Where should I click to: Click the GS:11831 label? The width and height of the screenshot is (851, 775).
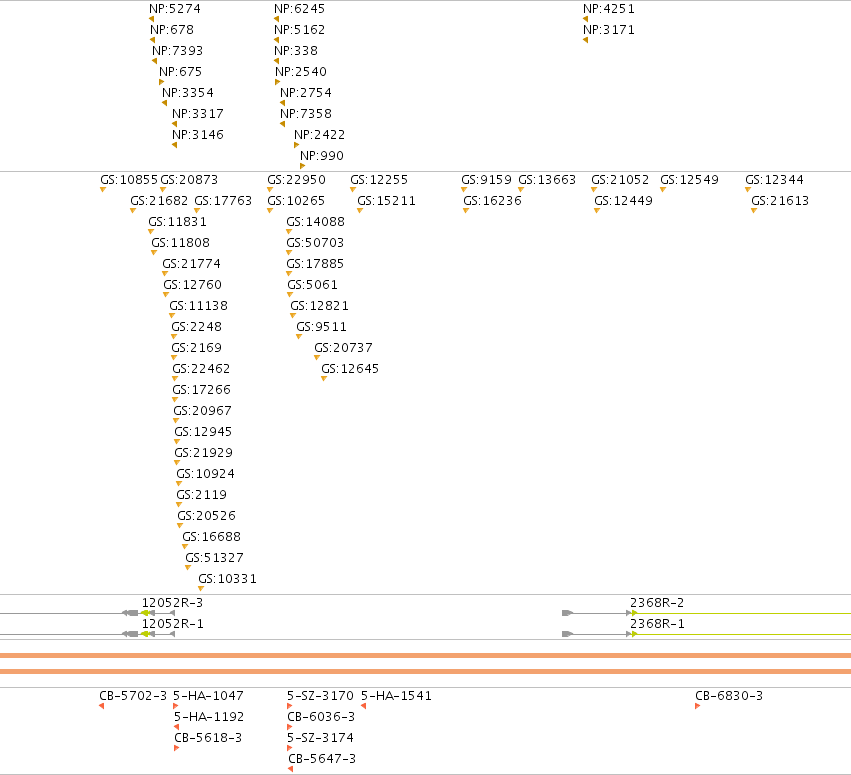click(177, 222)
